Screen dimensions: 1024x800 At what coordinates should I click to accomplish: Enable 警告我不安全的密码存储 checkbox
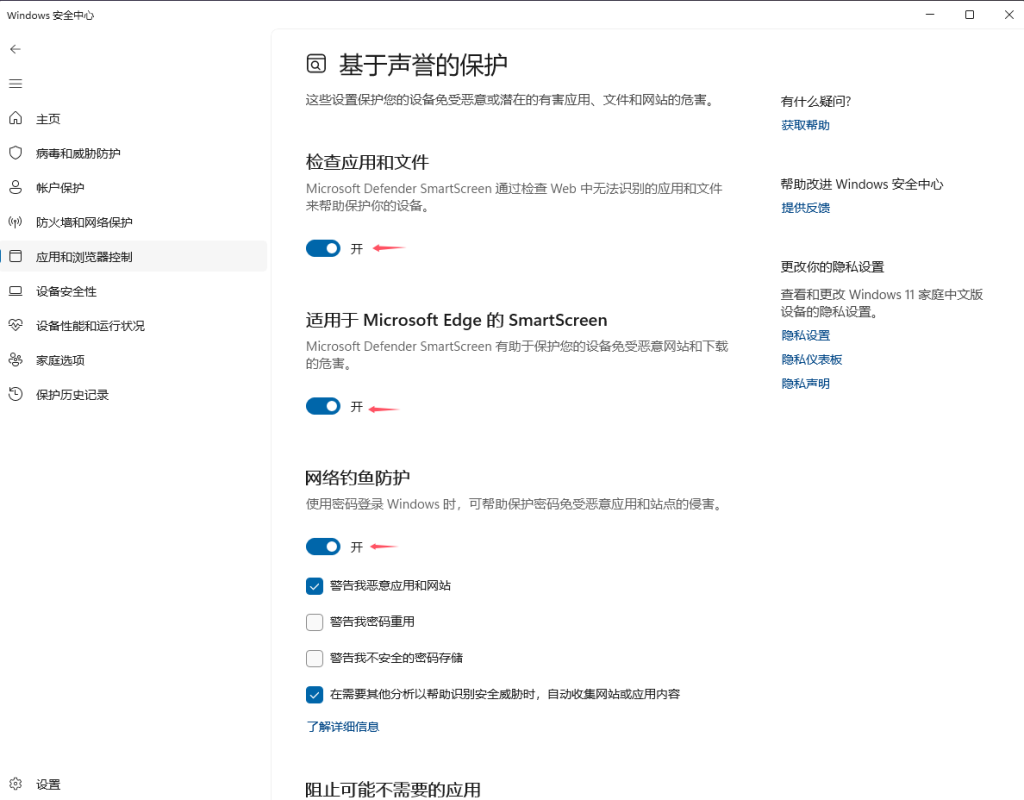314,658
